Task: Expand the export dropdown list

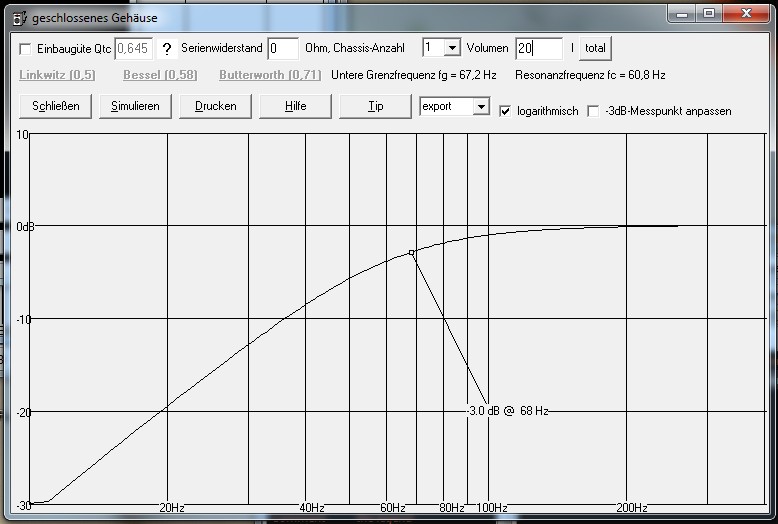Action: click(x=480, y=106)
